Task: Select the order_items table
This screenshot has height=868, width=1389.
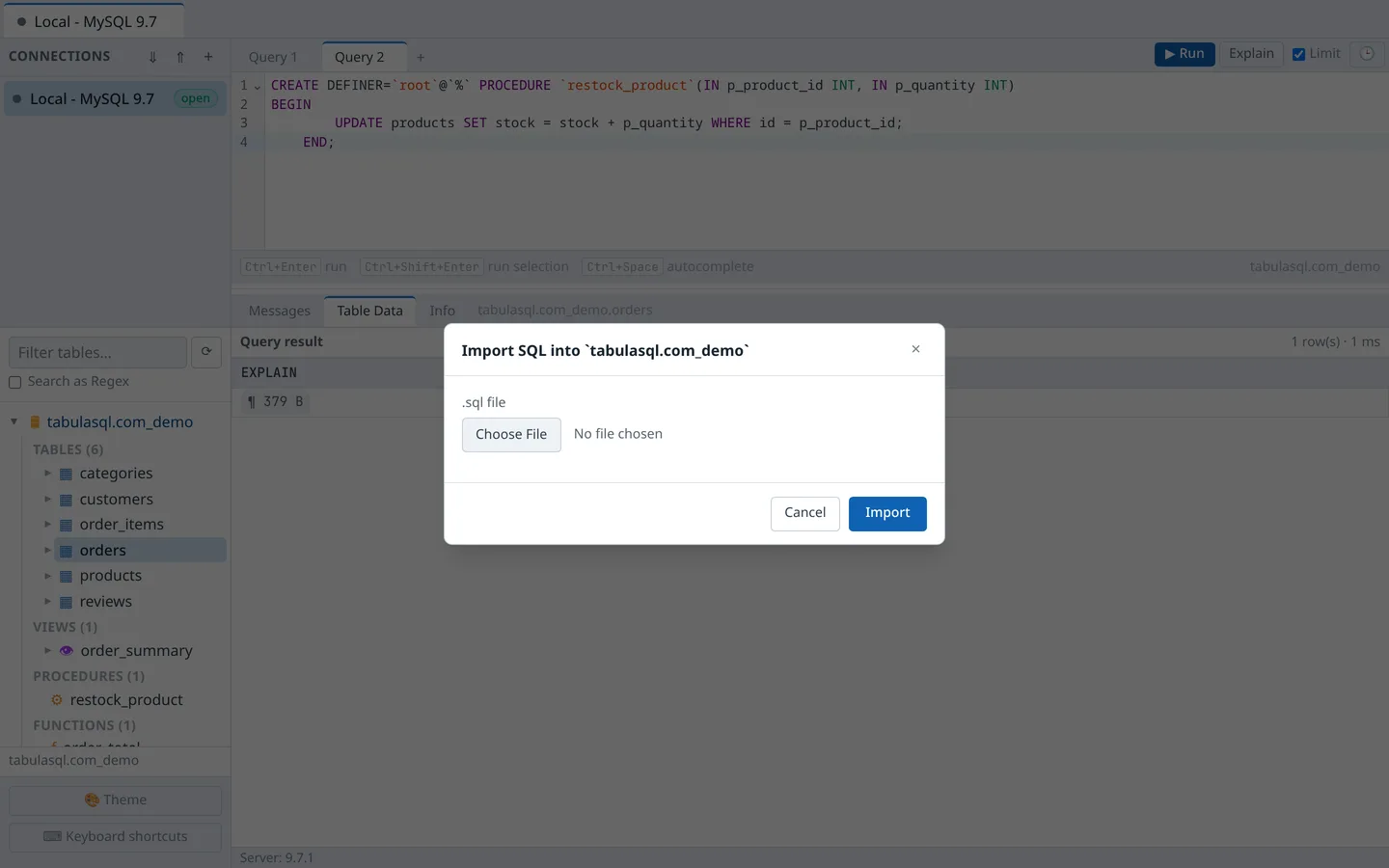Action: point(122,525)
